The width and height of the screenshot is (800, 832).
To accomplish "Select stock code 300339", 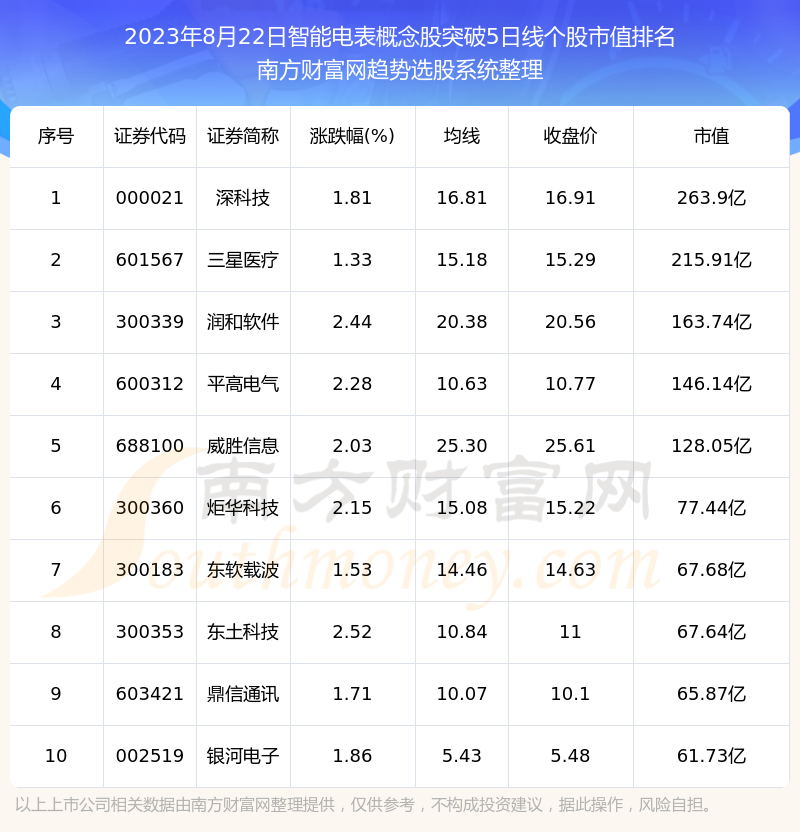I will coord(150,322).
